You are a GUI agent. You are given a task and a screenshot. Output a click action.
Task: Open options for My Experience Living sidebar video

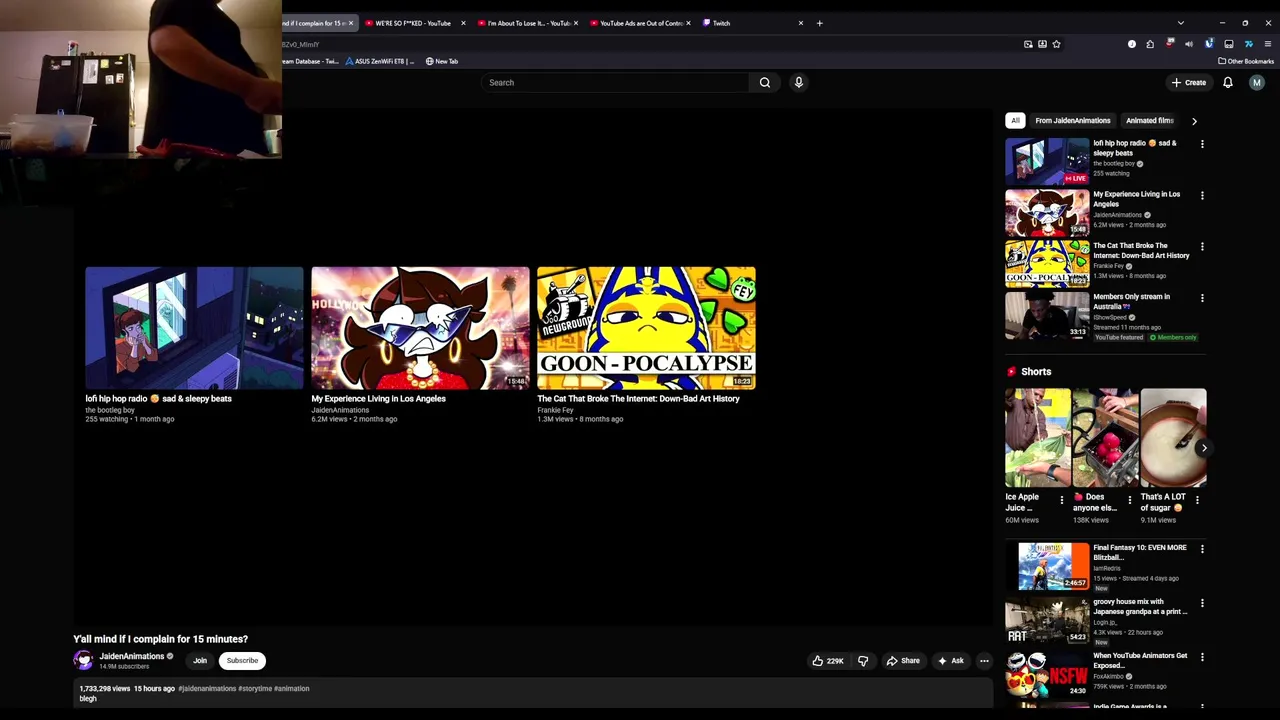(1202, 195)
